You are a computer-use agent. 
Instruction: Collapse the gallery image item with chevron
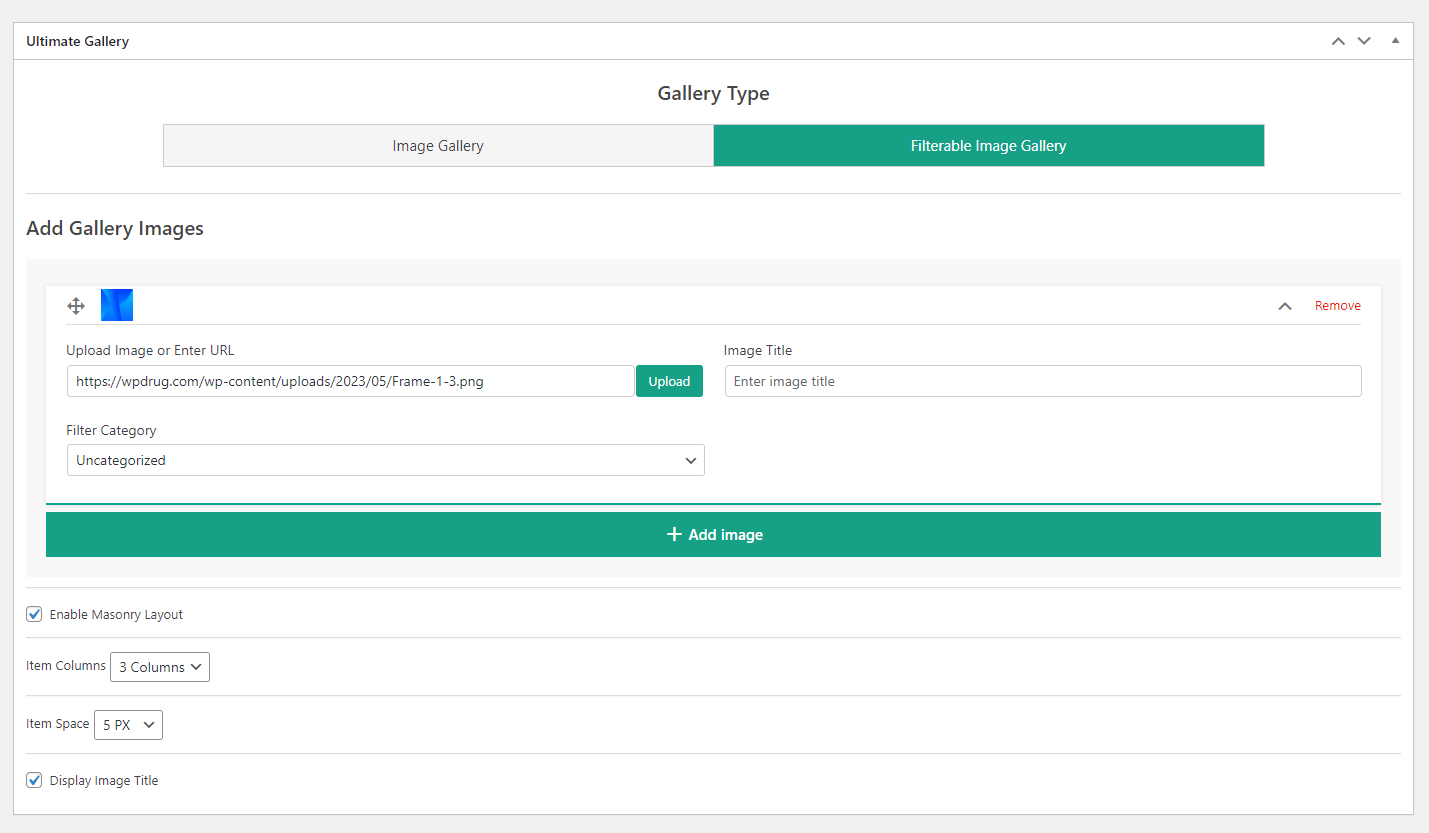[1285, 306]
